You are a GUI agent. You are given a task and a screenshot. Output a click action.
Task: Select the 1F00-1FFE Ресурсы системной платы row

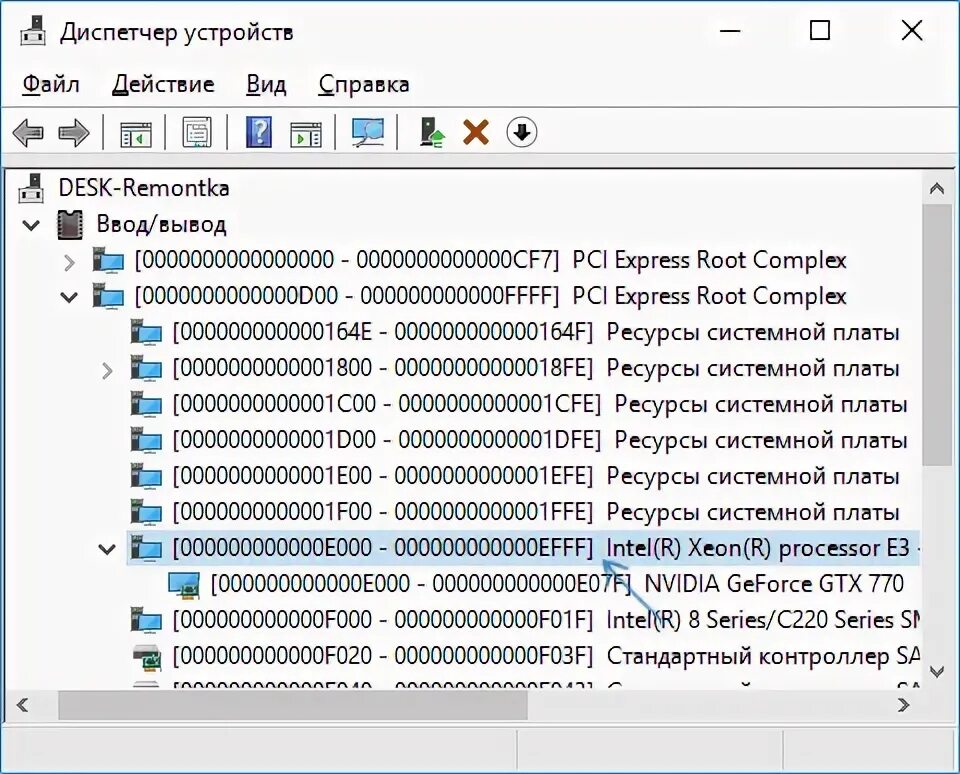(536, 512)
